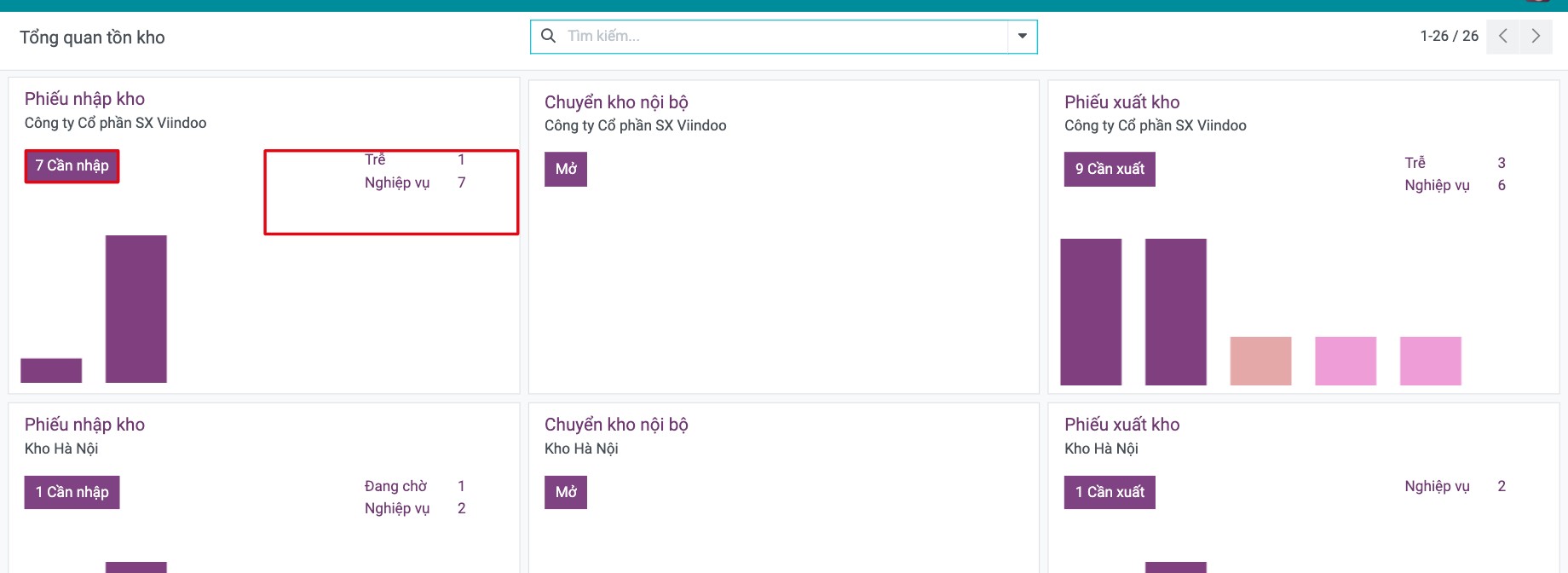The width and height of the screenshot is (1568, 573).
Task: Click the 7 Cần nhập button
Action: click(x=72, y=165)
